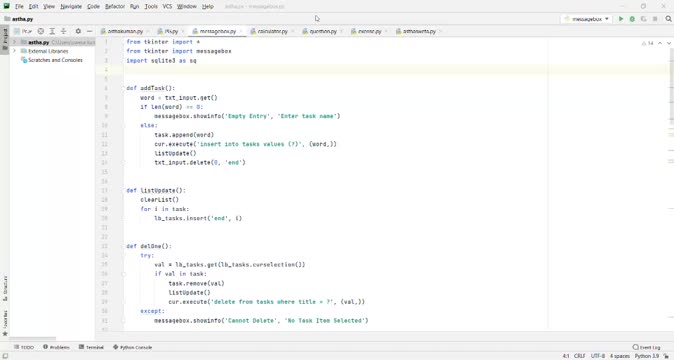Expand the astha.py project root node
Viewport: 674px width, 360px height.
pos(15,42)
